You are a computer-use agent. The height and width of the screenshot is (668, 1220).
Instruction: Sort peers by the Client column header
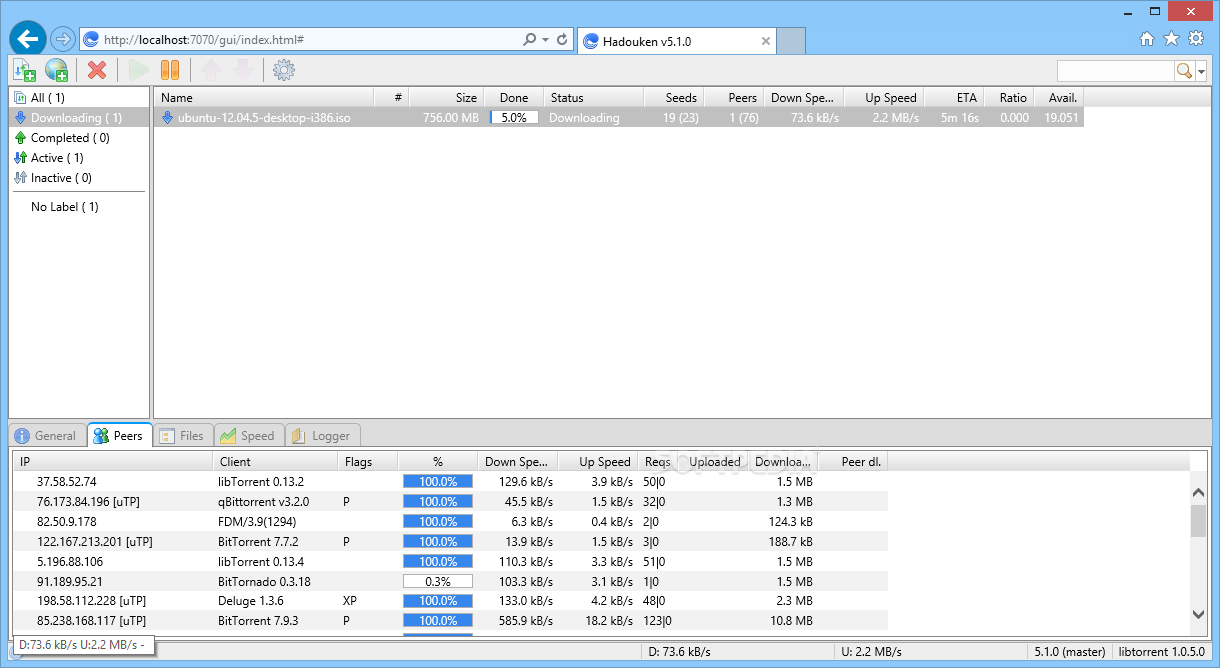[275, 462]
